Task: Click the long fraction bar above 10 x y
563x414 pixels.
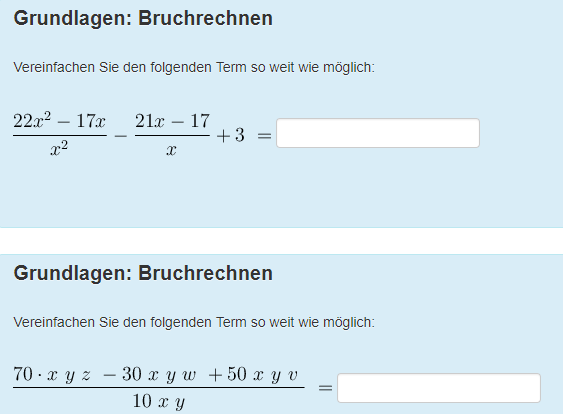Action: point(159,387)
